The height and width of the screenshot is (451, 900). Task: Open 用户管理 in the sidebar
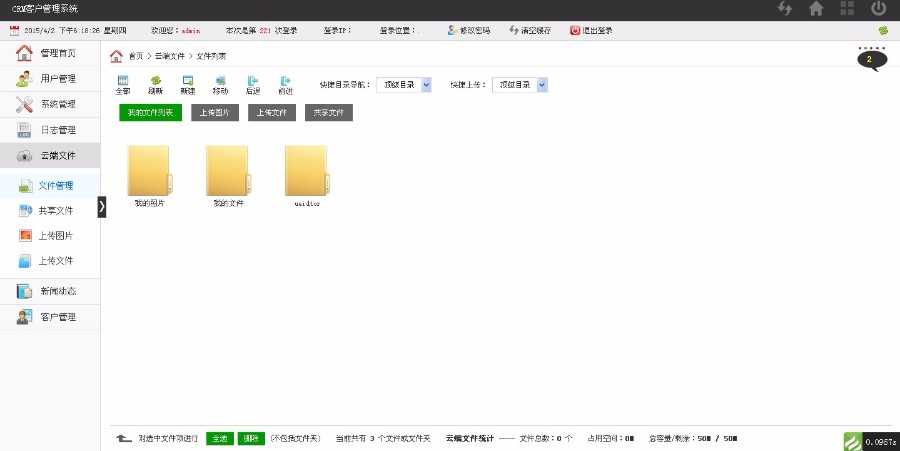pos(50,79)
